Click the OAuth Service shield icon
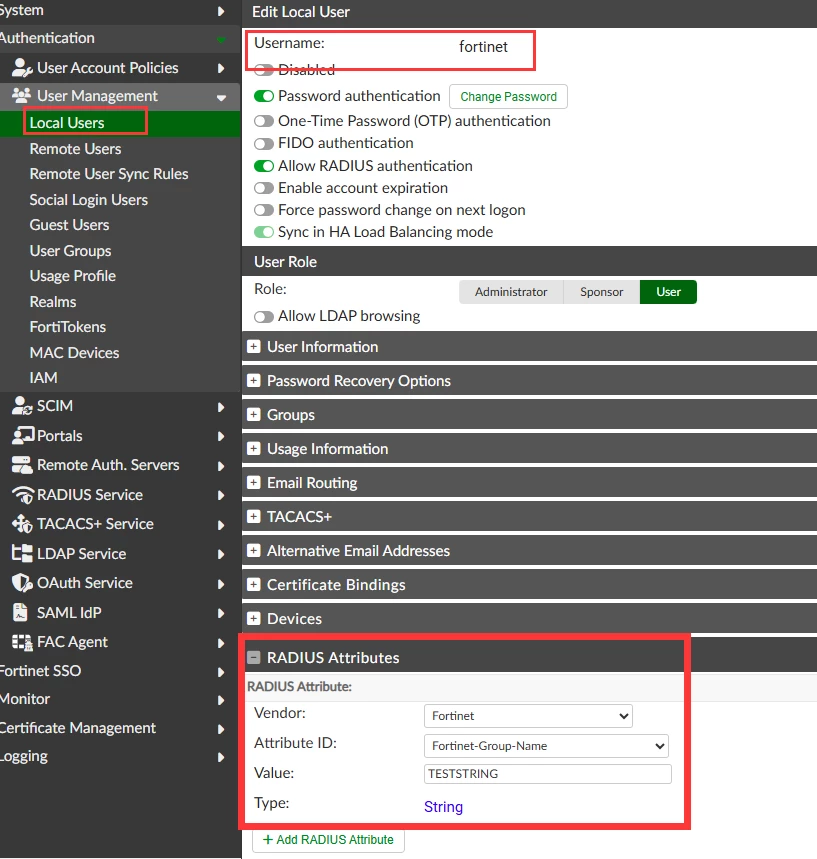 coord(22,583)
